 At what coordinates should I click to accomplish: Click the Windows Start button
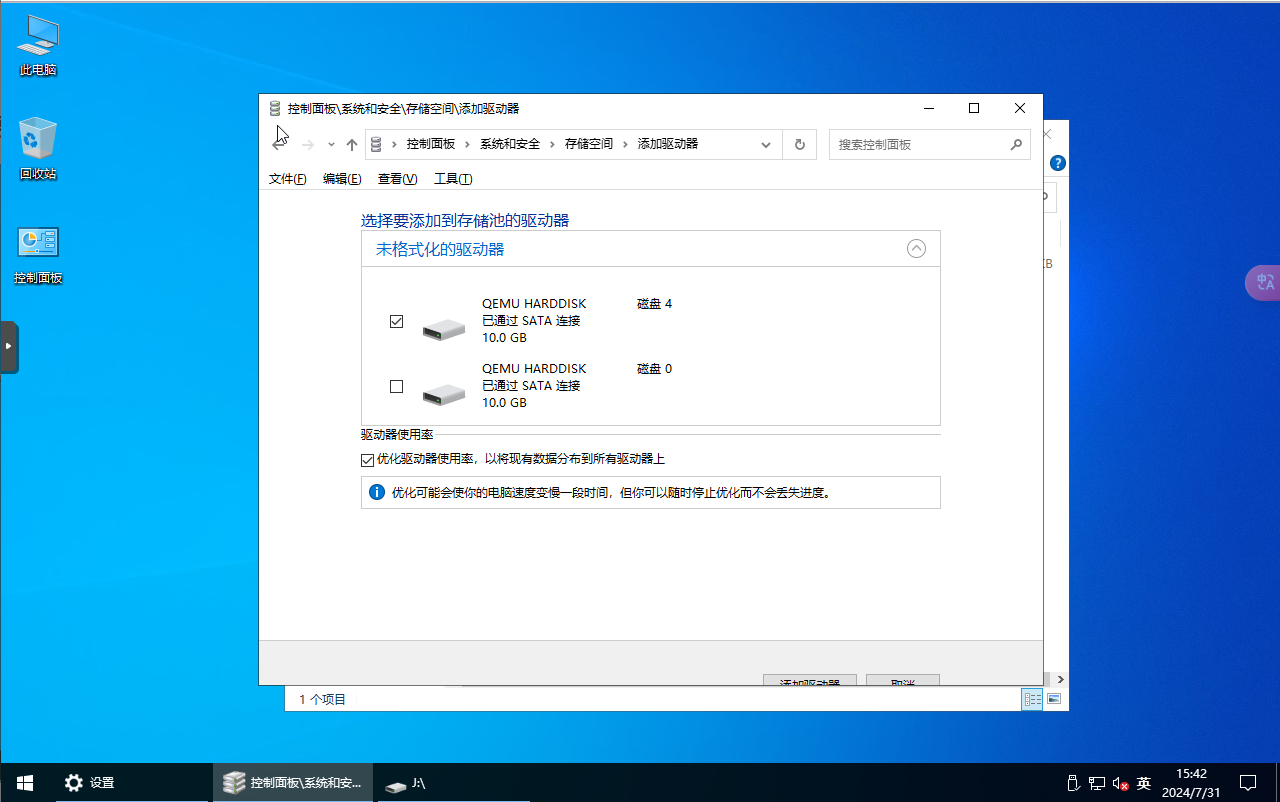pos(25,782)
